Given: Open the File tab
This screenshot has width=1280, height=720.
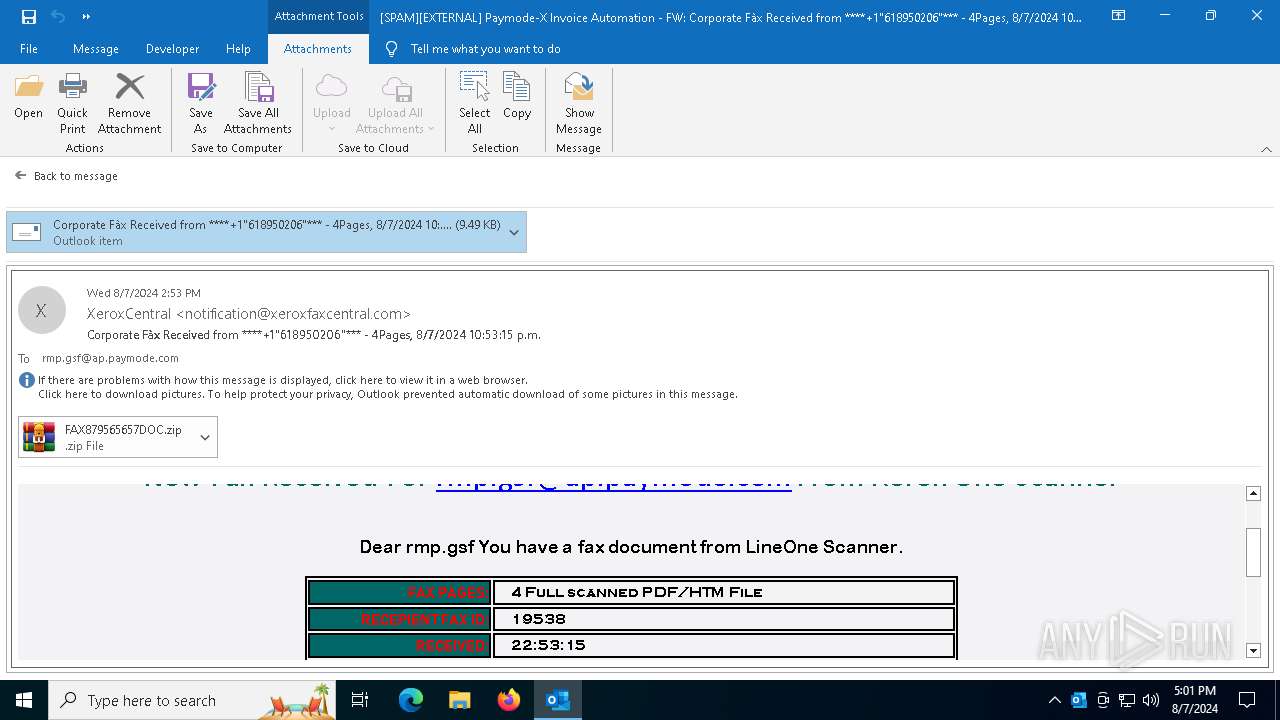Looking at the screenshot, I should [29, 49].
